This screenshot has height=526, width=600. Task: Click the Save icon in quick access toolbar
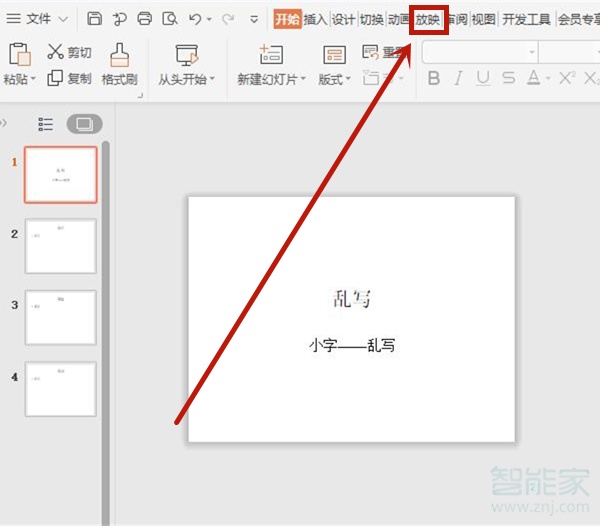click(94, 19)
